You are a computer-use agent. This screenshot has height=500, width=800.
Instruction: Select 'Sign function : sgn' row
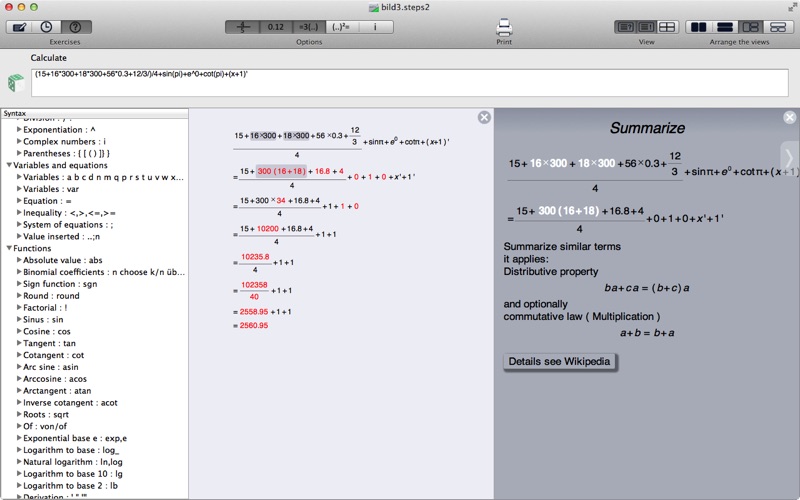[x=94, y=284]
